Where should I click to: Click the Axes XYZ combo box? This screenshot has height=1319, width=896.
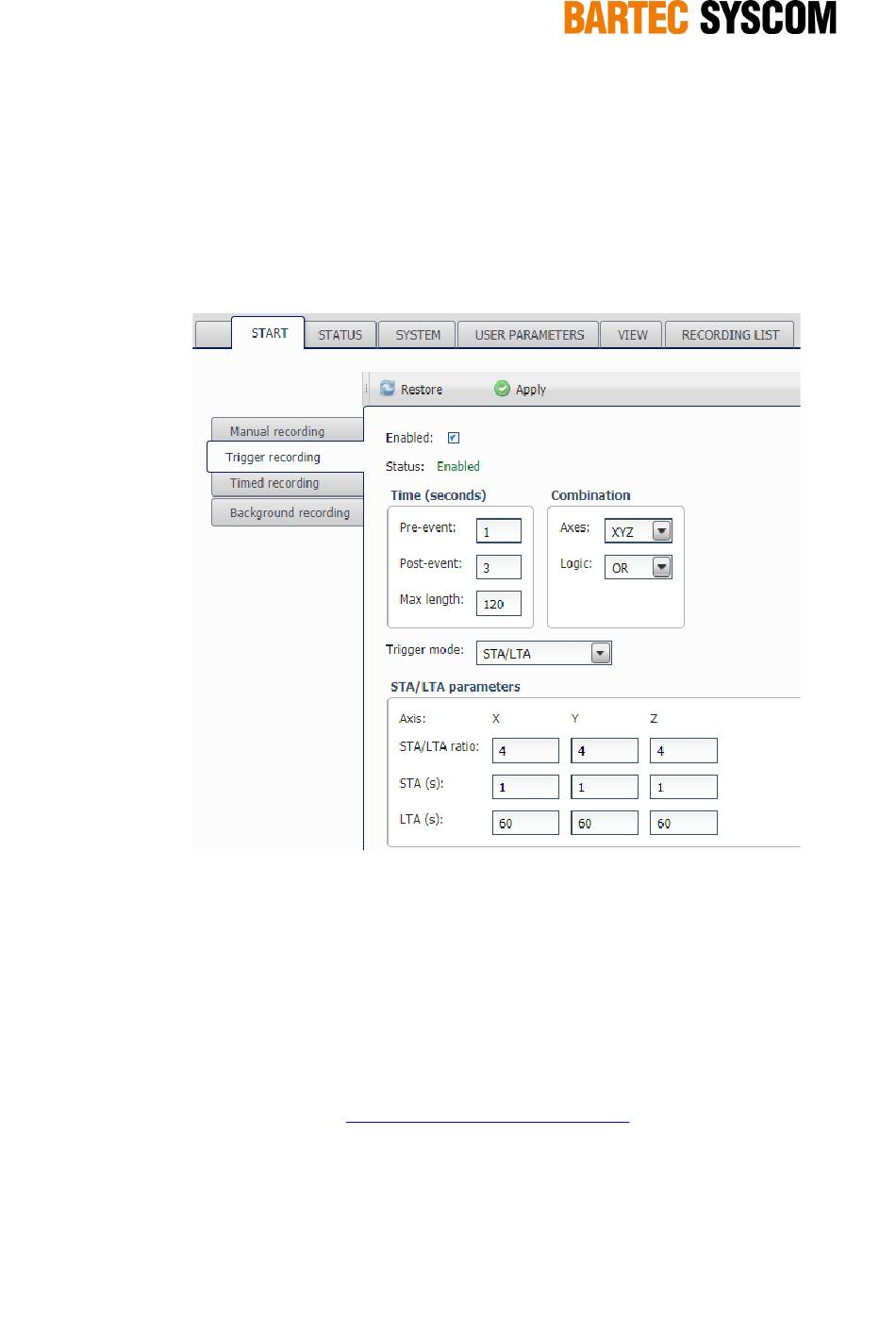[x=638, y=531]
